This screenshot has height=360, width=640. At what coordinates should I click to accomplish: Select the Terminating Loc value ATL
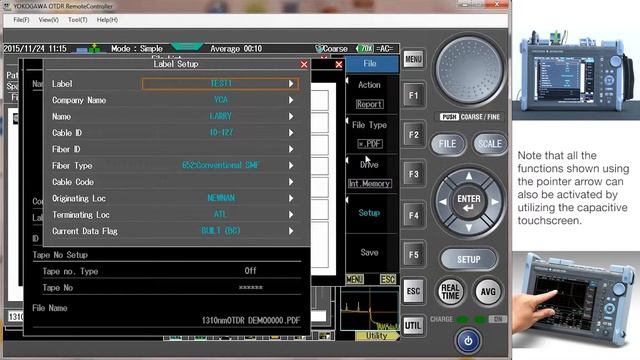(x=221, y=214)
